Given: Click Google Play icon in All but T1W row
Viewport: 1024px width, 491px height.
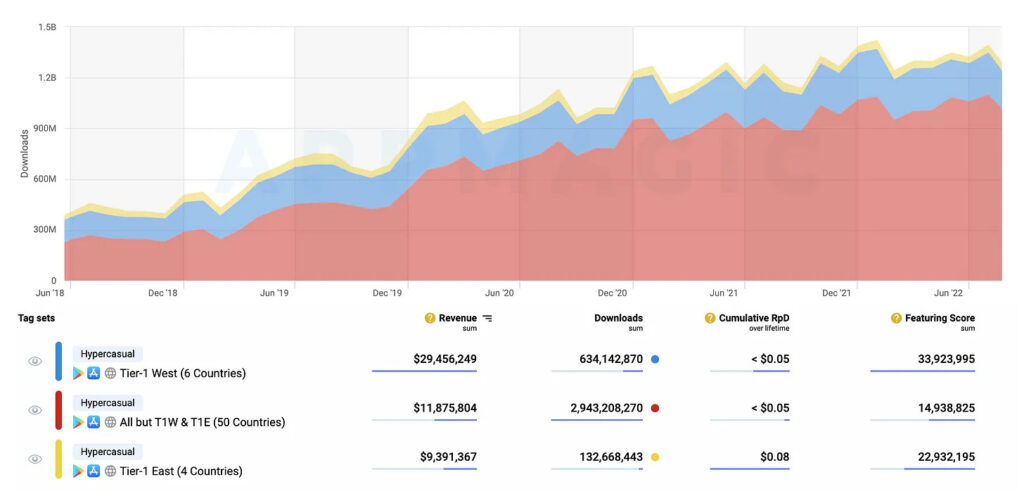Looking at the screenshot, I should [x=78, y=422].
